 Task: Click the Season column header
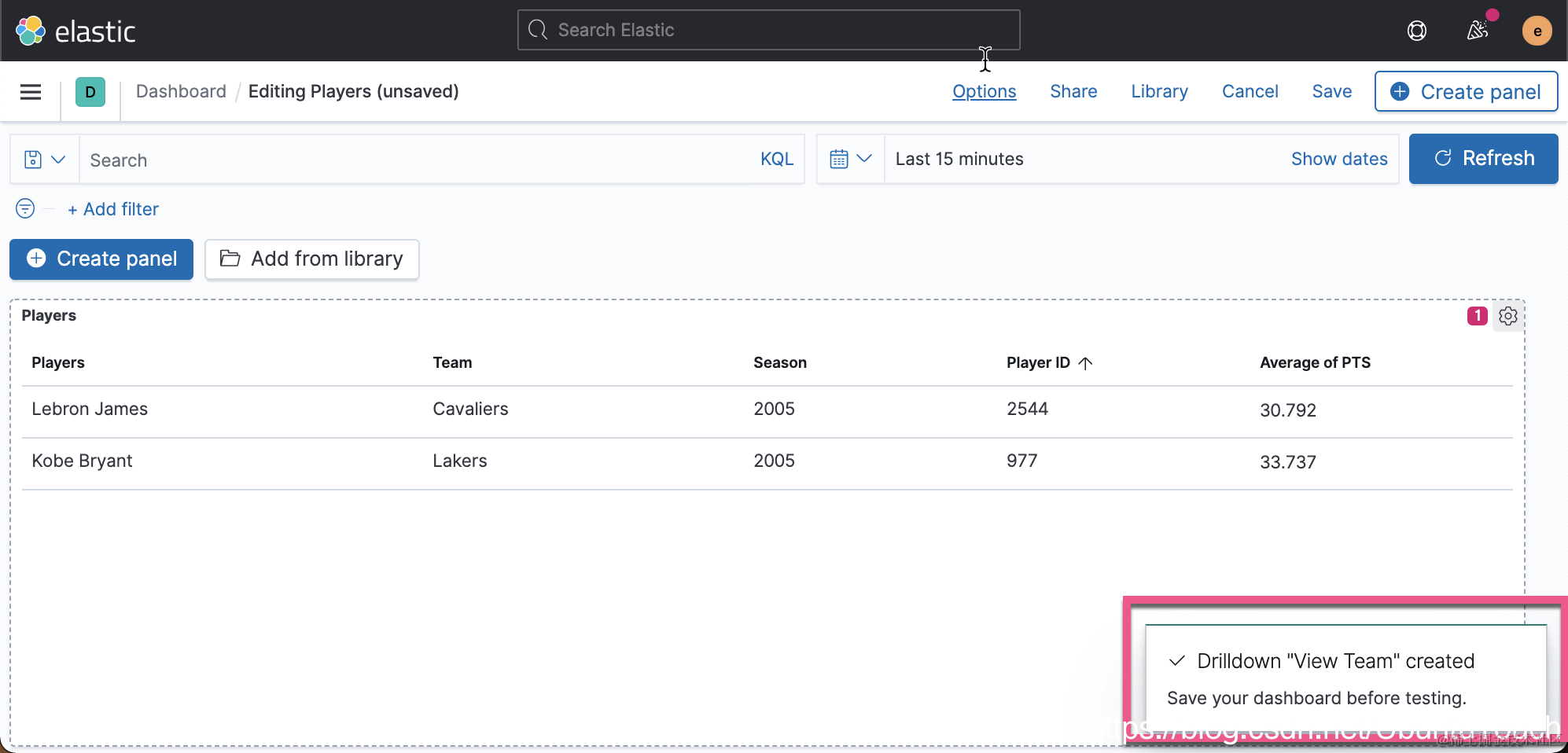coord(780,362)
